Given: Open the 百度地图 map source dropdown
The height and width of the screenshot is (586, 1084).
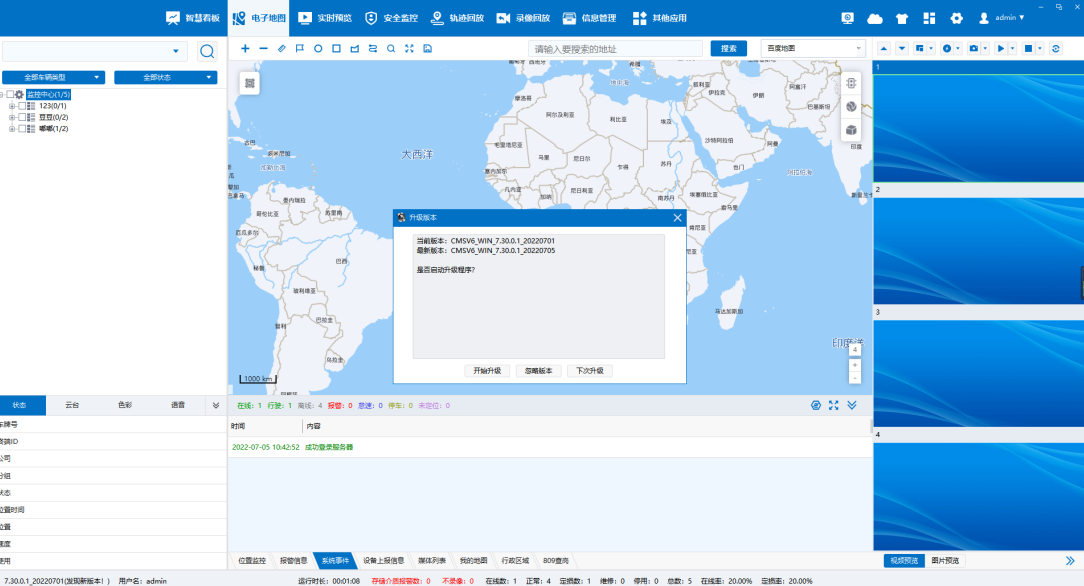Looking at the screenshot, I should pyautogui.click(x=812, y=48).
